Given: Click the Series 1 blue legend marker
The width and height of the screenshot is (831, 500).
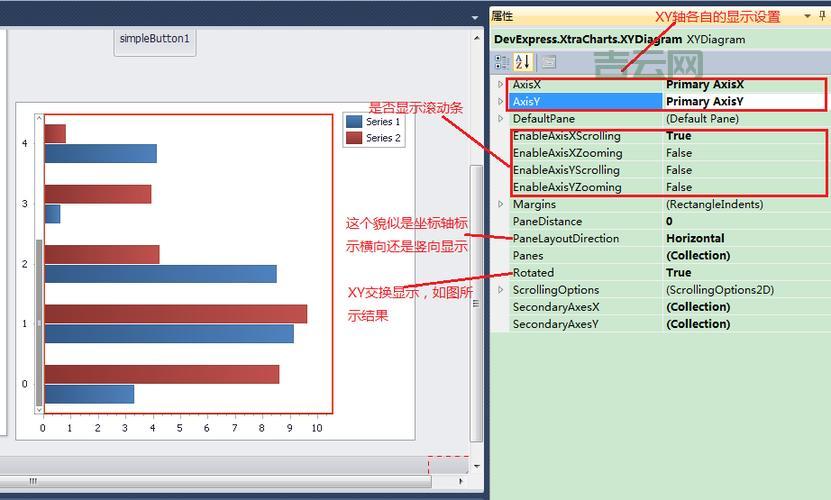Looking at the screenshot, I should point(354,122).
